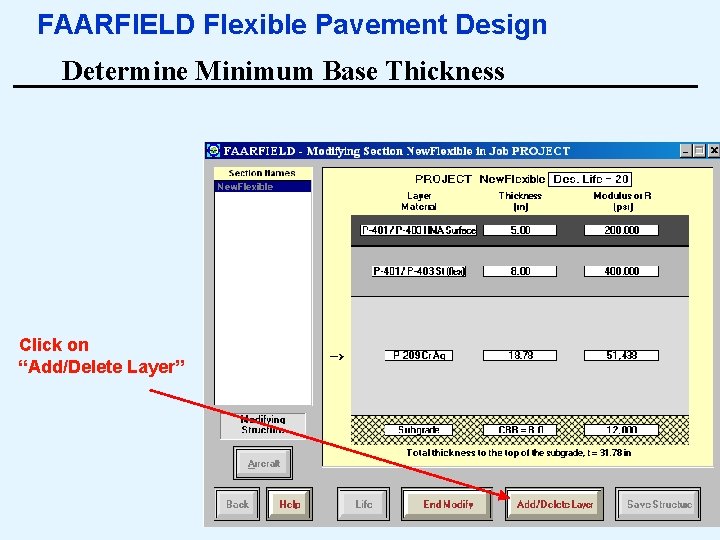Click the Layer Material column header

(x=419, y=201)
